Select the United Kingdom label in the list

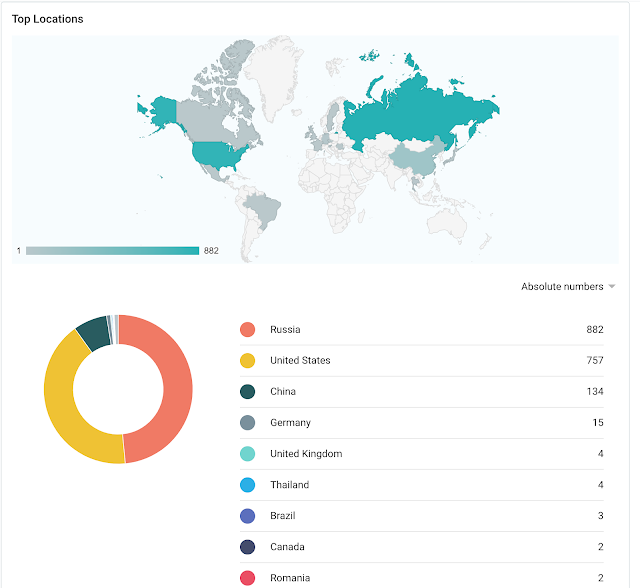(306, 454)
